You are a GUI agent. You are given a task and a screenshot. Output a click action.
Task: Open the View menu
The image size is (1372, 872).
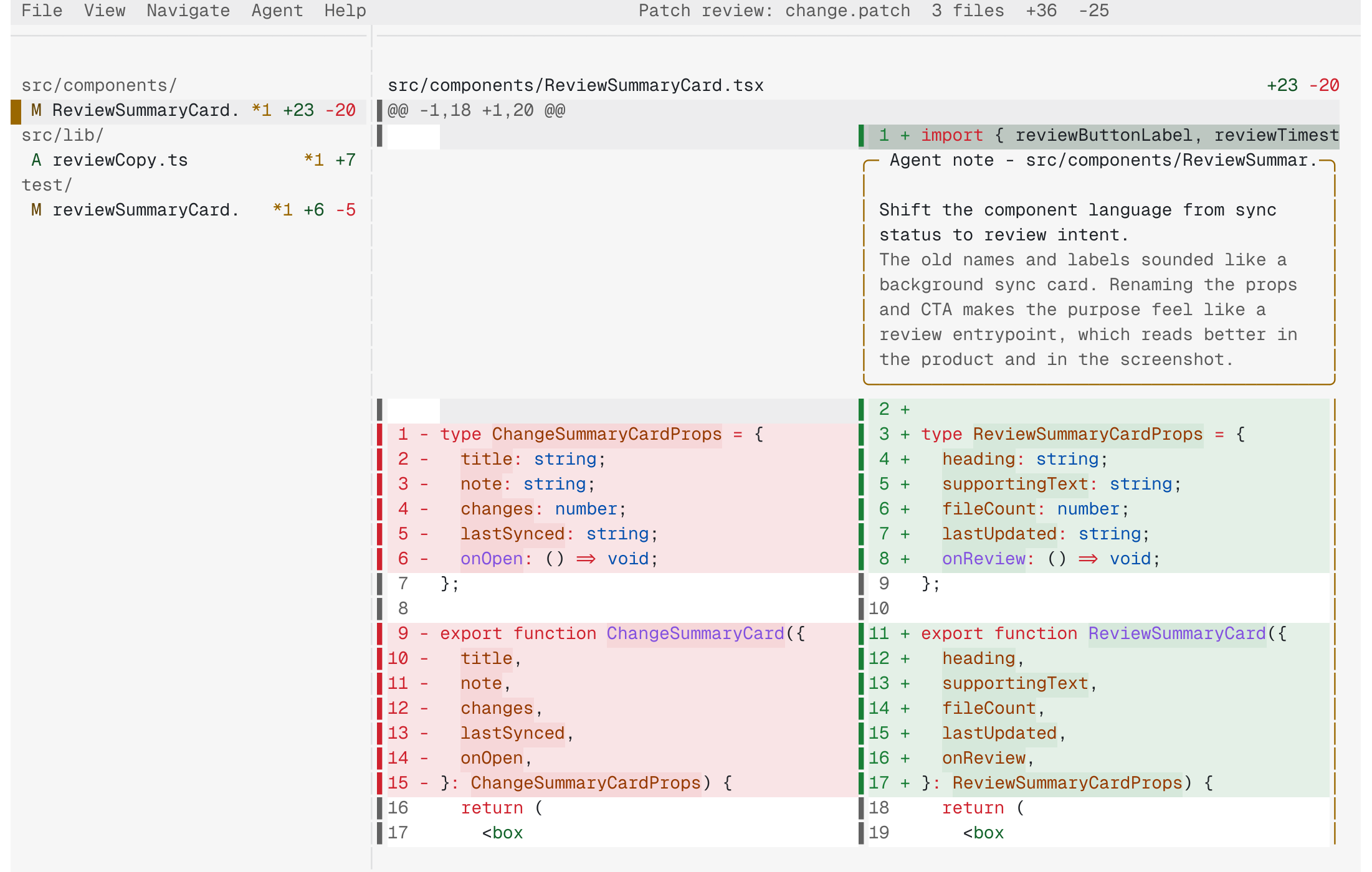point(105,11)
